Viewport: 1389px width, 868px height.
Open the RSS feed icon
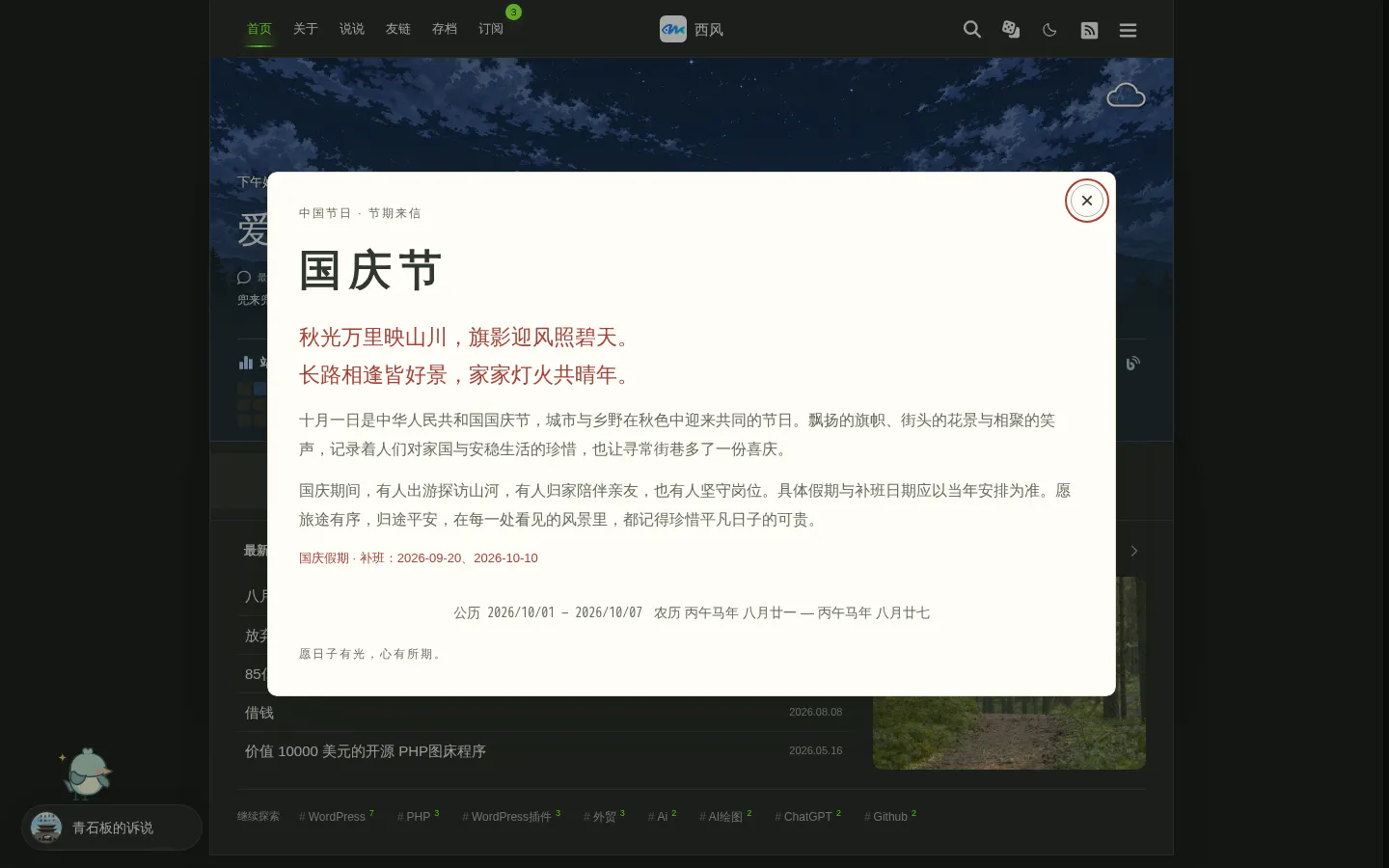point(1089,30)
